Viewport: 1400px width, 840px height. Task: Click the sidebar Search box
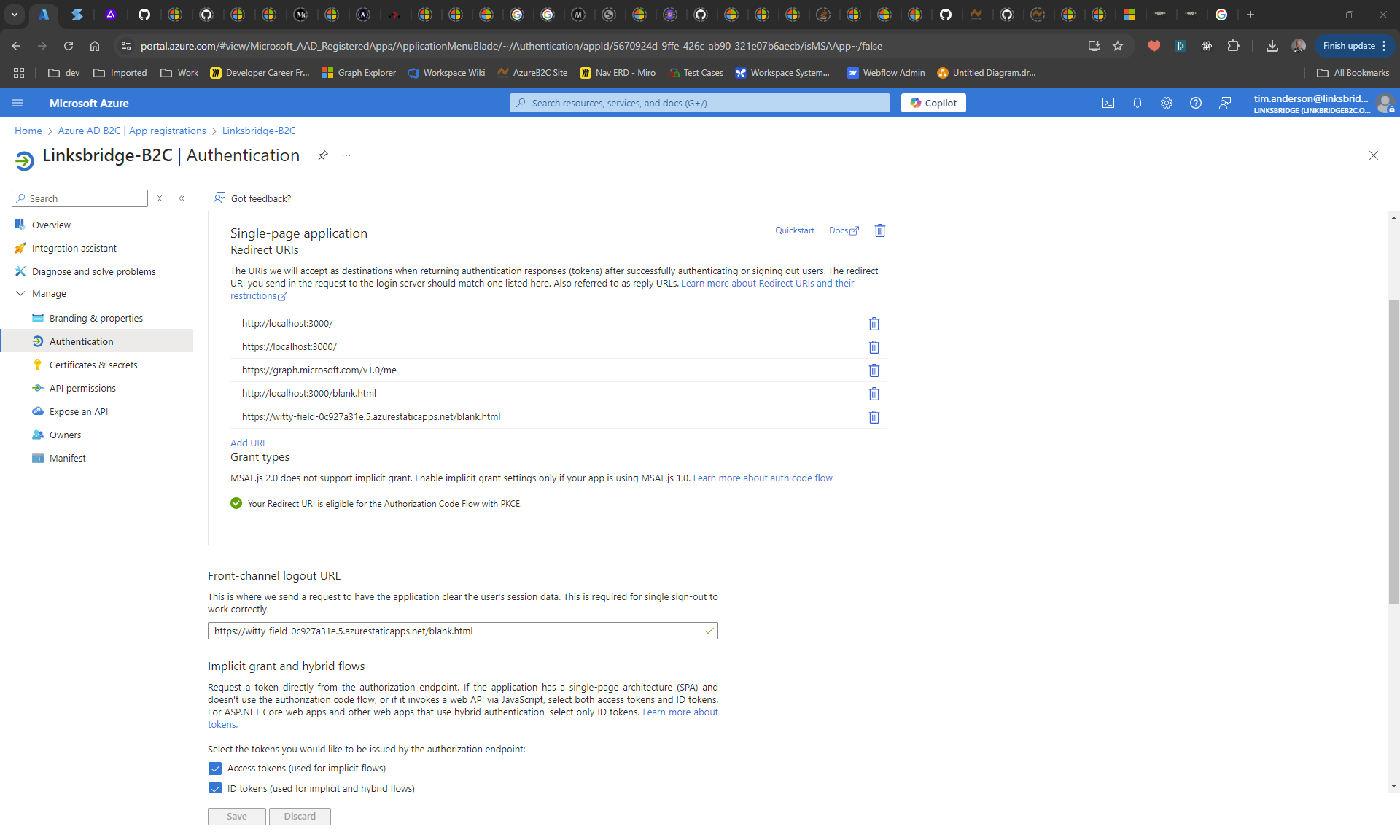pyautogui.click(x=80, y=198)
